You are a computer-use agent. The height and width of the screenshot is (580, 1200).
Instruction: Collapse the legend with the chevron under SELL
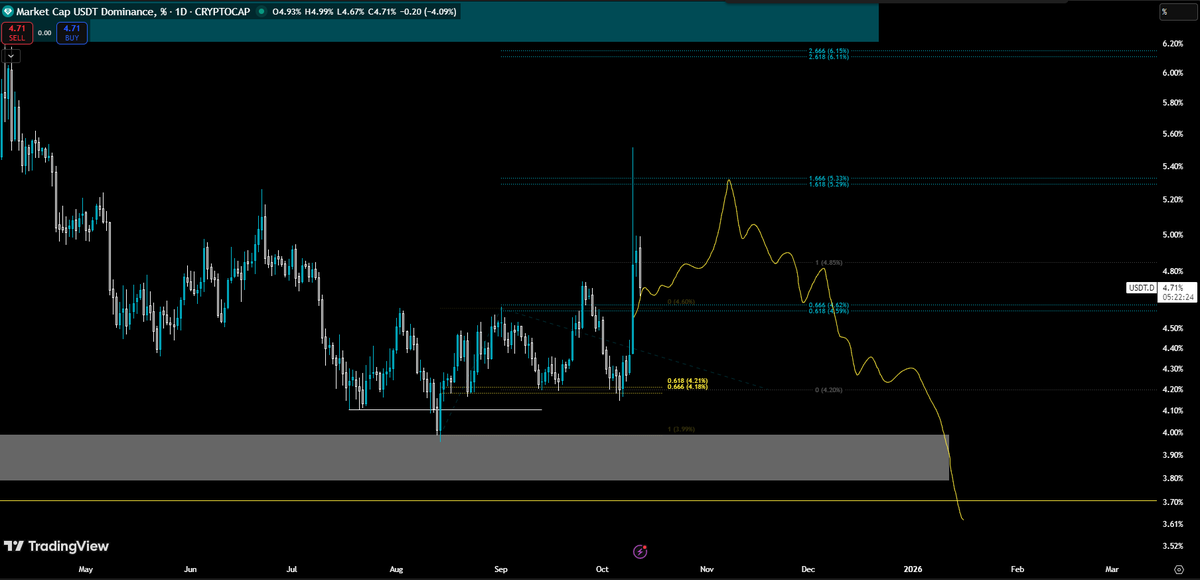click(9, 56)
